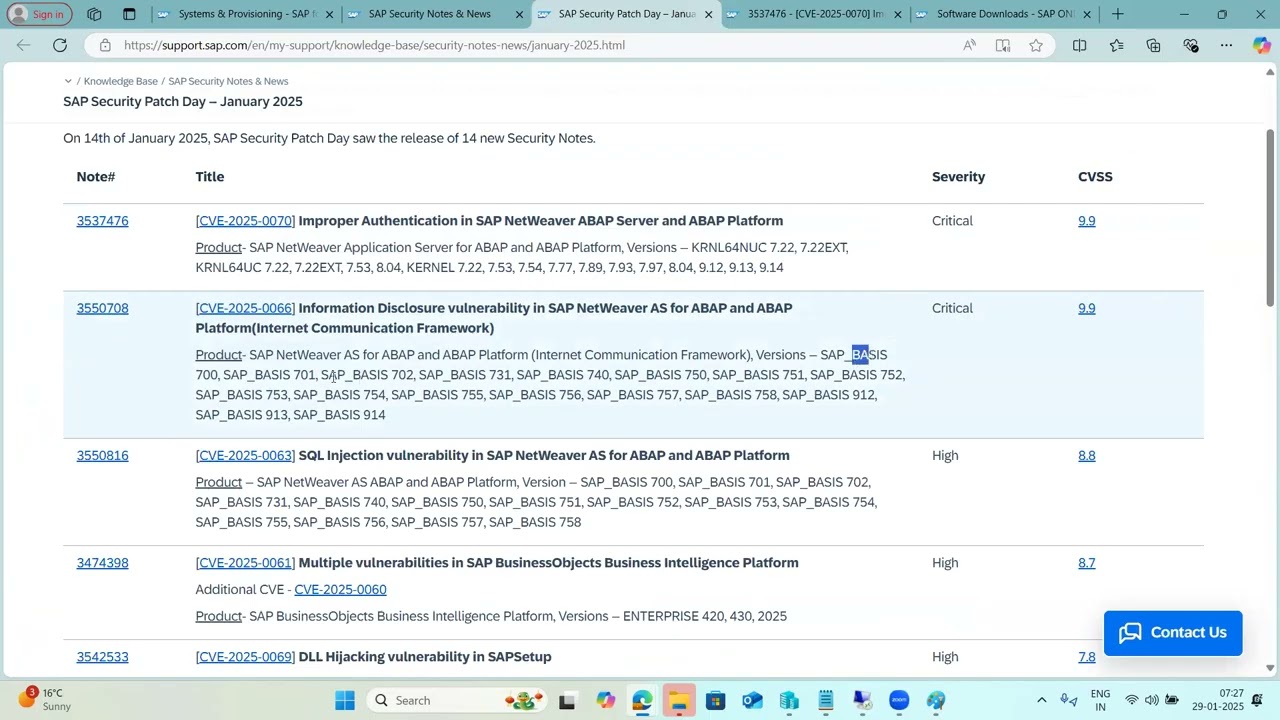Click the Note# column header

(96, 177)
